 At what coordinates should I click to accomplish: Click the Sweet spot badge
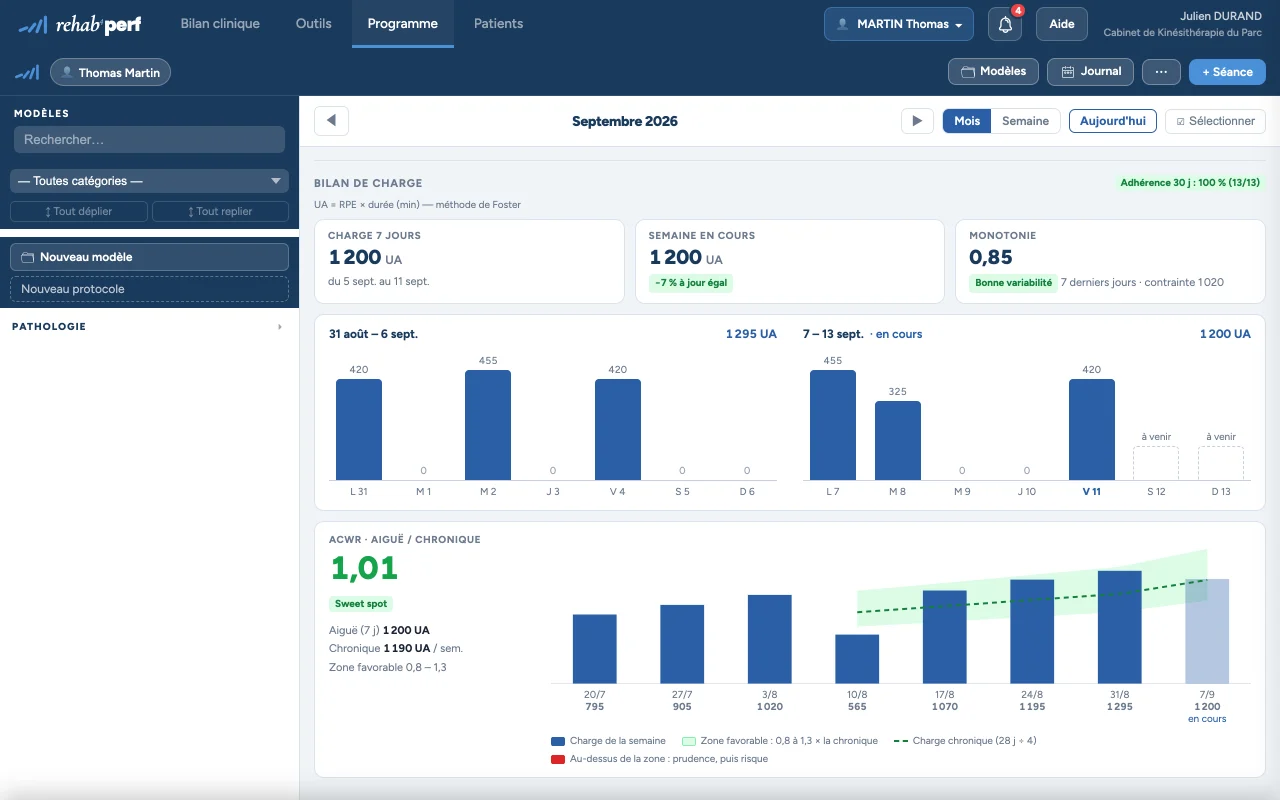click(x=361, y=604)
